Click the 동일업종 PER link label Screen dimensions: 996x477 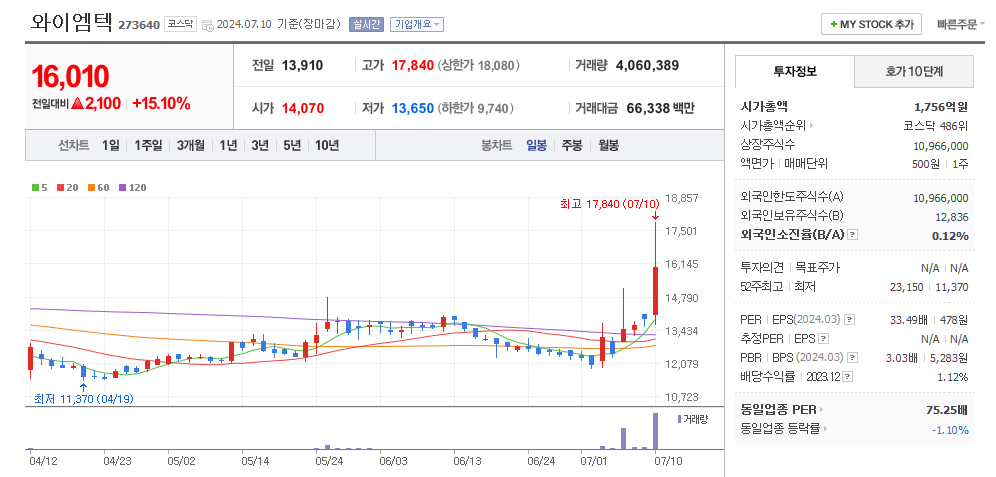point(779,410)
